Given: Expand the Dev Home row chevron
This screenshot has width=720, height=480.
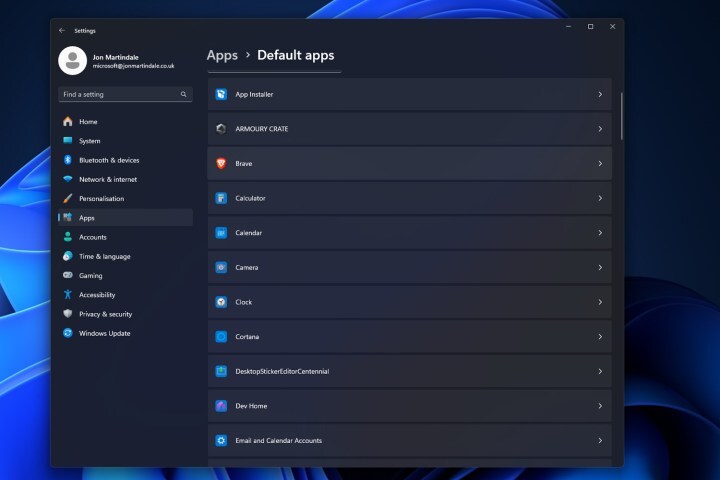Looking at the screenshot, I should (600, 406).
